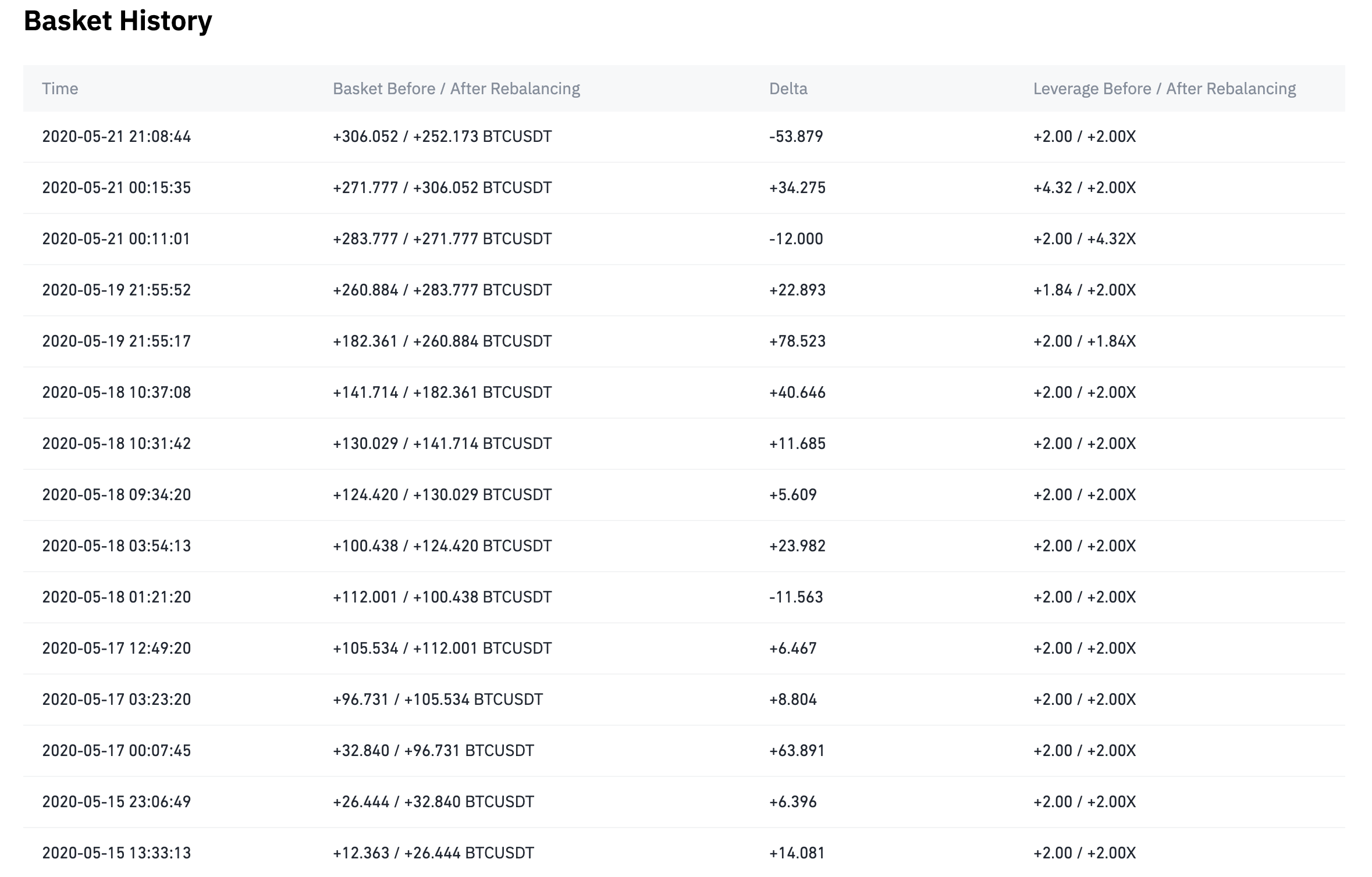Image resolution: width=1372 pixels, height=877 pixels.
Task: Click leverage value +4.32 / +2.00X
Action: 1085,188
